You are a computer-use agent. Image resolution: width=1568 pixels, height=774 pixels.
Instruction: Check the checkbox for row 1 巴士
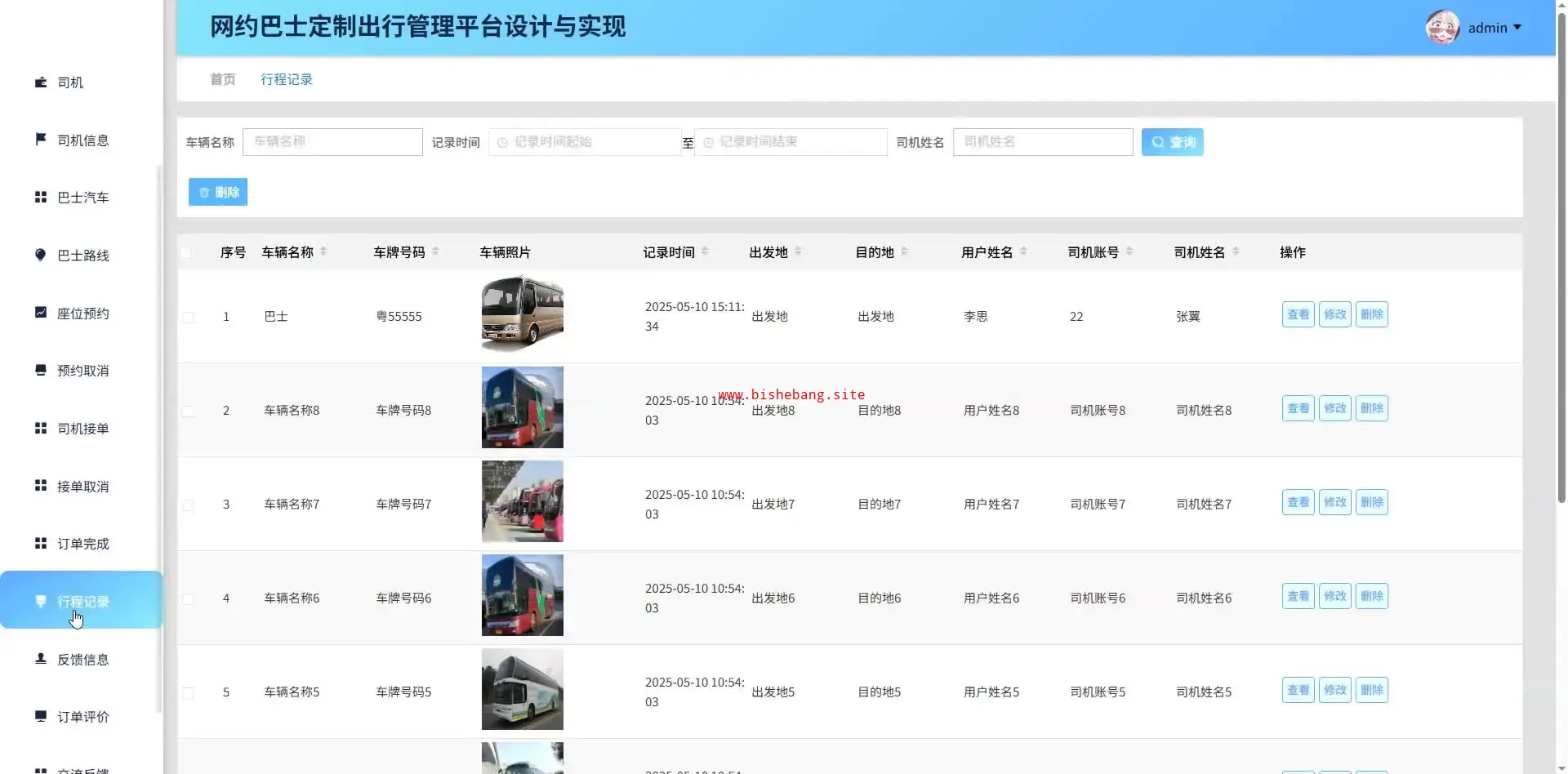point(189,317)
